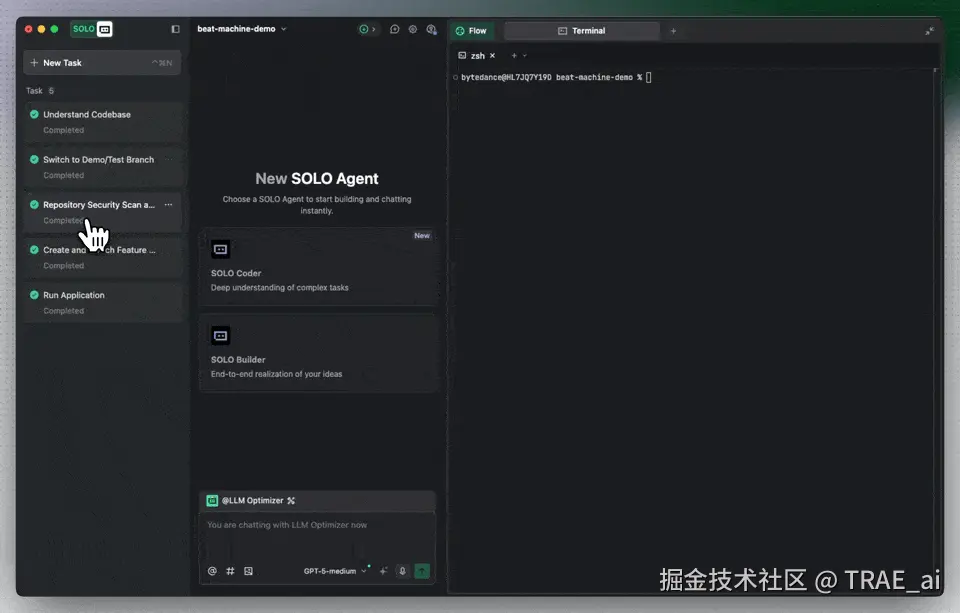This screenshot has width=960, height=613.
Task: Click the @LLM Optimizer agent tag
Action: point(252,500)
